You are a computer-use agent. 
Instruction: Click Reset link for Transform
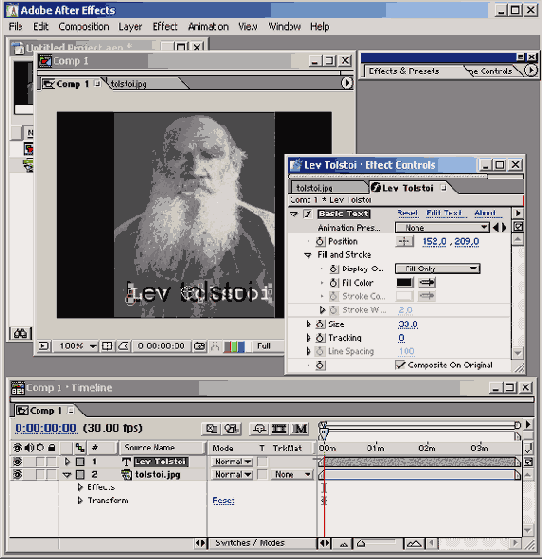pos(223,501)
